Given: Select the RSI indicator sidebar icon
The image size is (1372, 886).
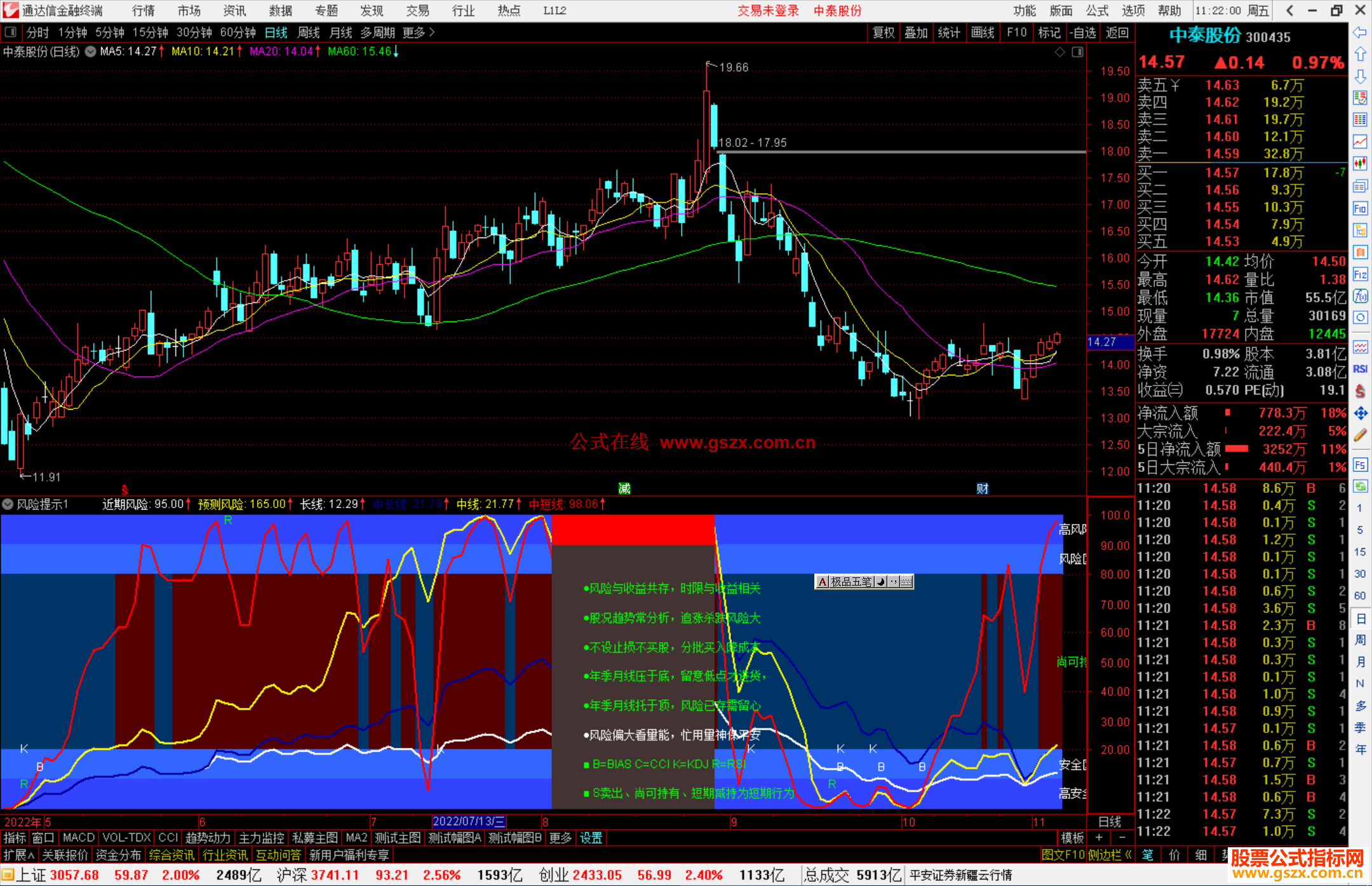Looking at the screenshot, I should coord(1360,369).
